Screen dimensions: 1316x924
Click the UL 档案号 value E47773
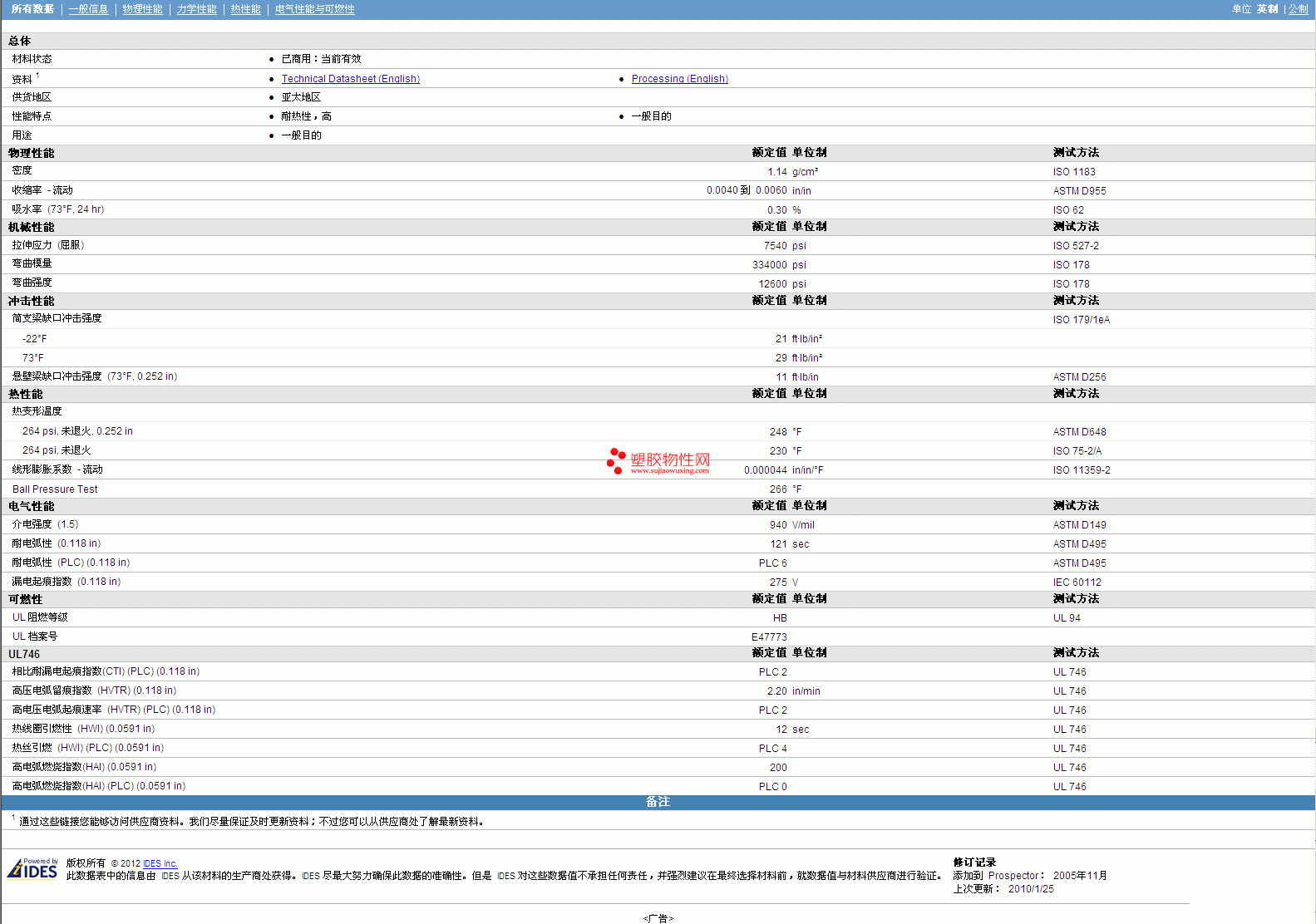pyautogui.click(x=769, y=637)
